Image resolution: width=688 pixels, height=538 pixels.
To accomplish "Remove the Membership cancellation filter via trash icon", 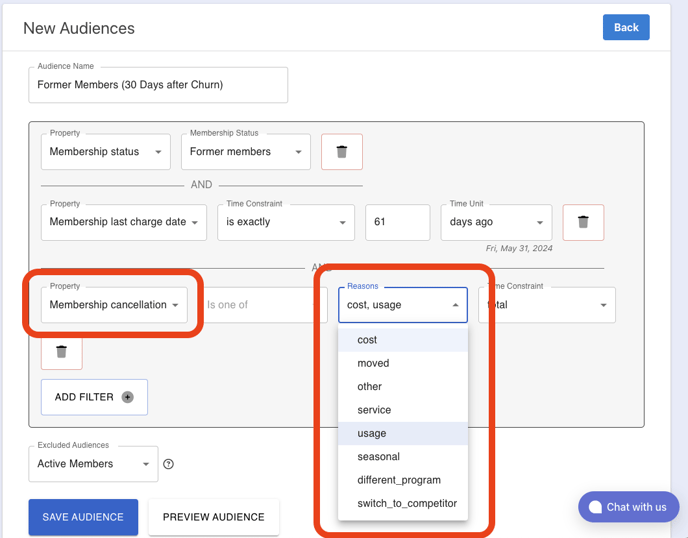I will (61, 351).
